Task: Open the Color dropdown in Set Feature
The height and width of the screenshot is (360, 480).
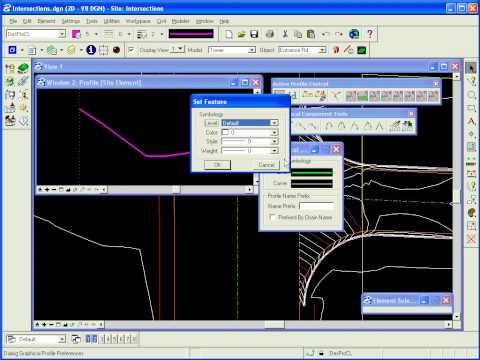Action: (x=274, y=132)
